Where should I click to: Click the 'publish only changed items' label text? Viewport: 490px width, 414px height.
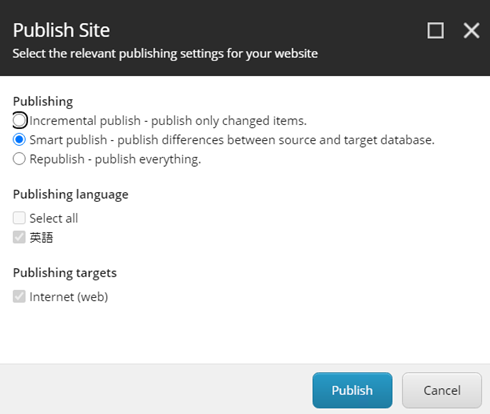pyautogui.click(x=229, y=121)
